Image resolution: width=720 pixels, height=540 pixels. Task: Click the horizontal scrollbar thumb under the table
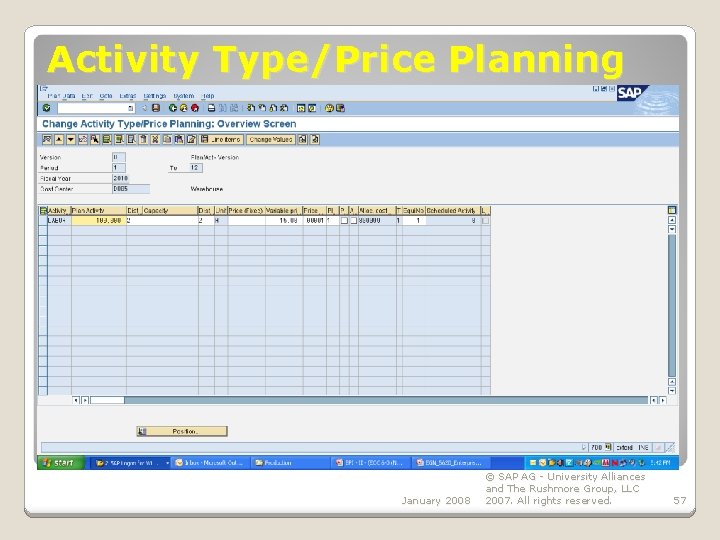coord(107,400)
